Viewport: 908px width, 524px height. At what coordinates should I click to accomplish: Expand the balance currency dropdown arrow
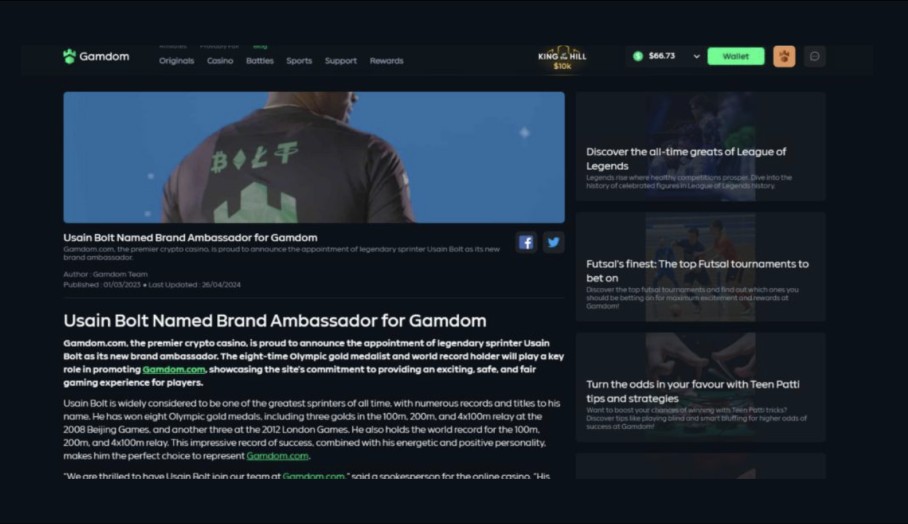pos(696,57)
